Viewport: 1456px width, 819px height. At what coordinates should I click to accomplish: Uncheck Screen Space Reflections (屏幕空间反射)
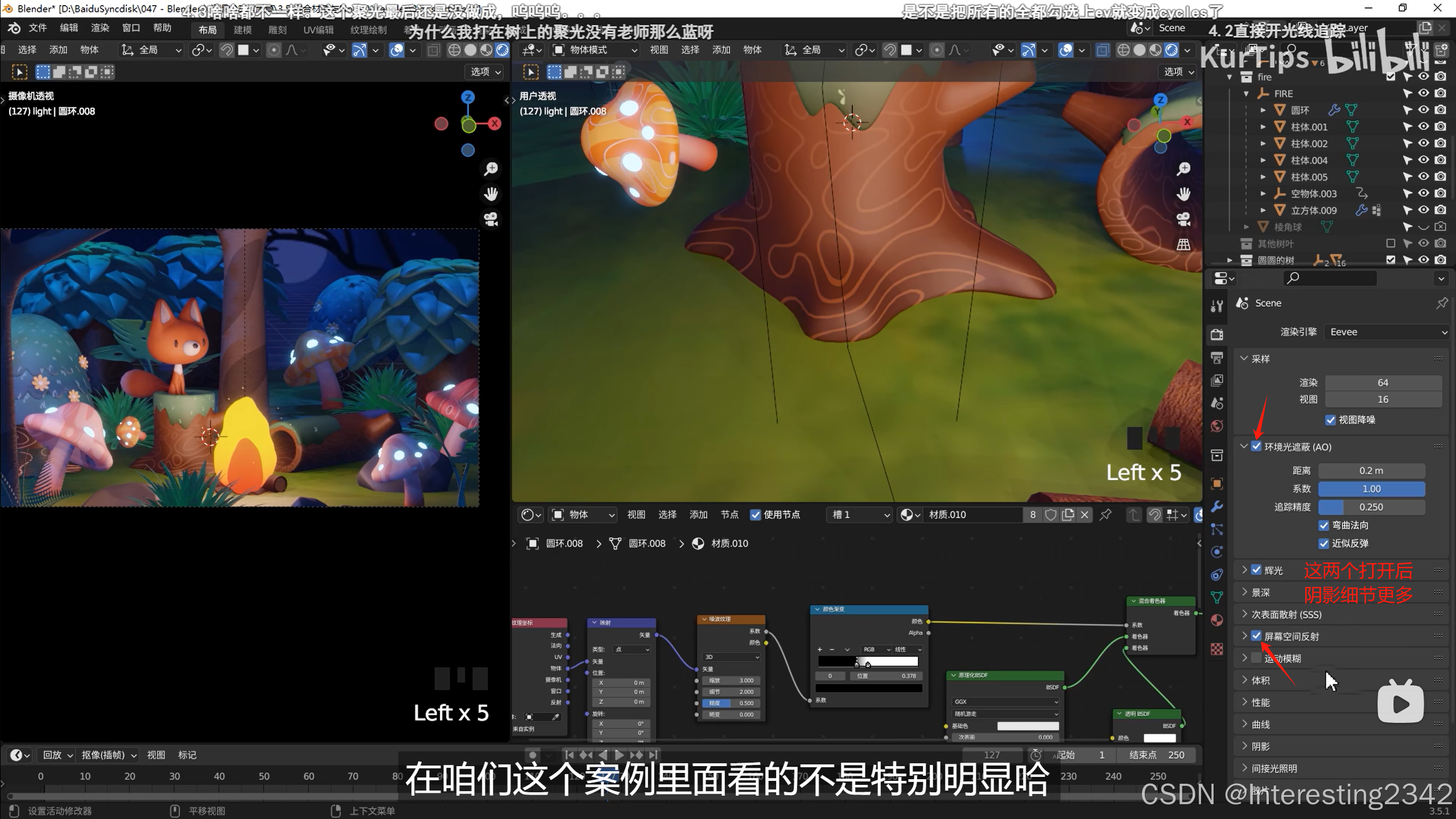tap(1257, 636)
